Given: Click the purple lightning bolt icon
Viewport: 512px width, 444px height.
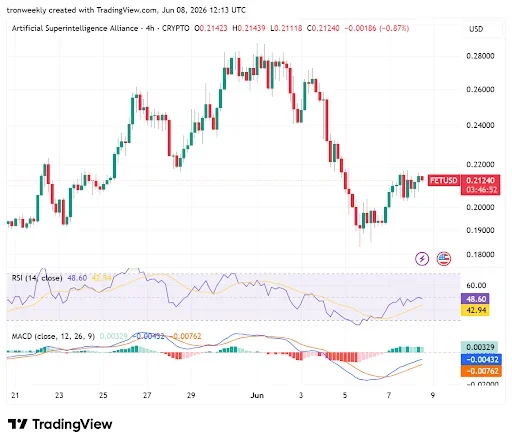Looking at the screenshot, I should tap(422, 259).
